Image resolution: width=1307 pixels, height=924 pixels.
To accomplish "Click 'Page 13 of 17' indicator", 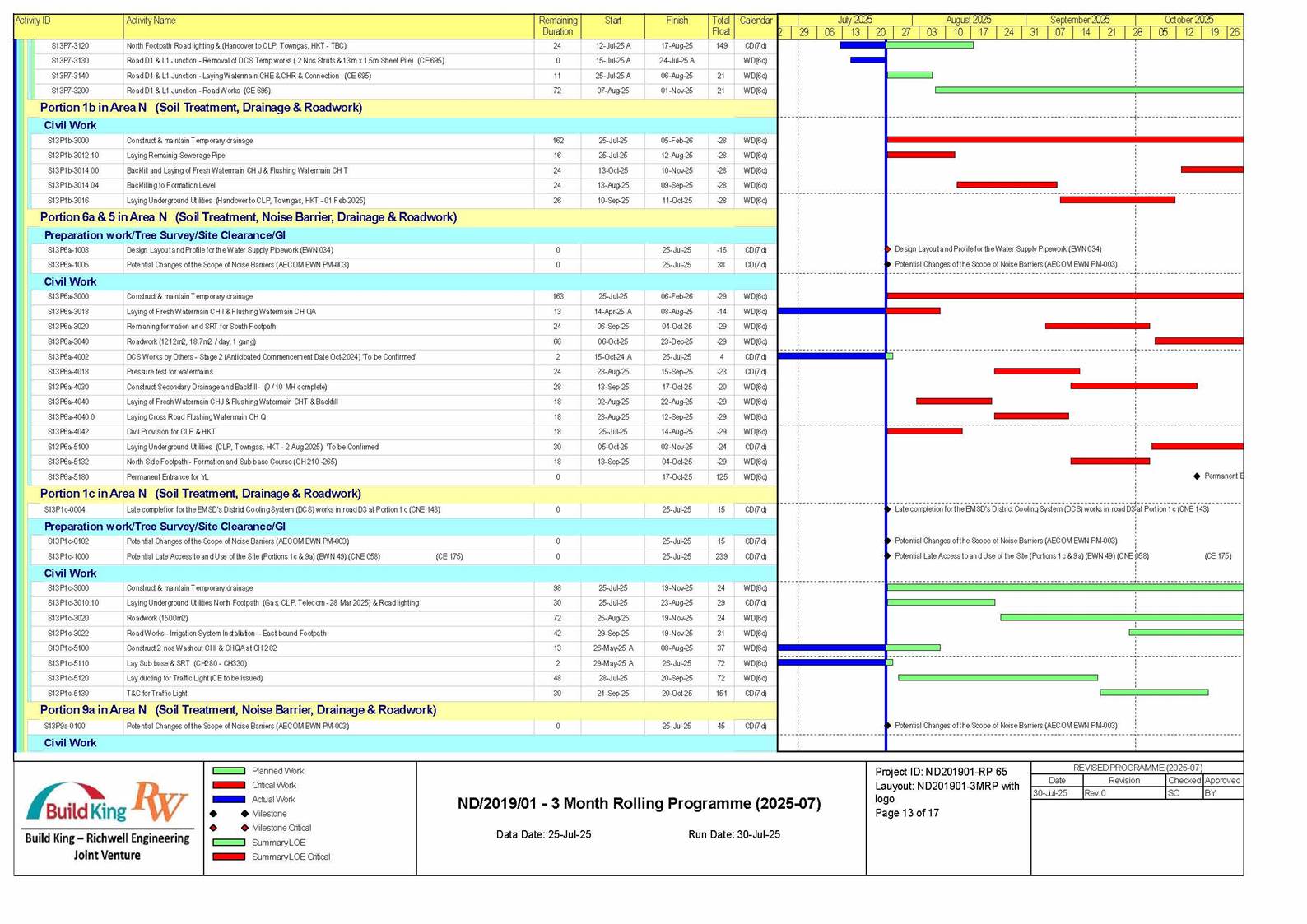I will click(x=907, y=813).
